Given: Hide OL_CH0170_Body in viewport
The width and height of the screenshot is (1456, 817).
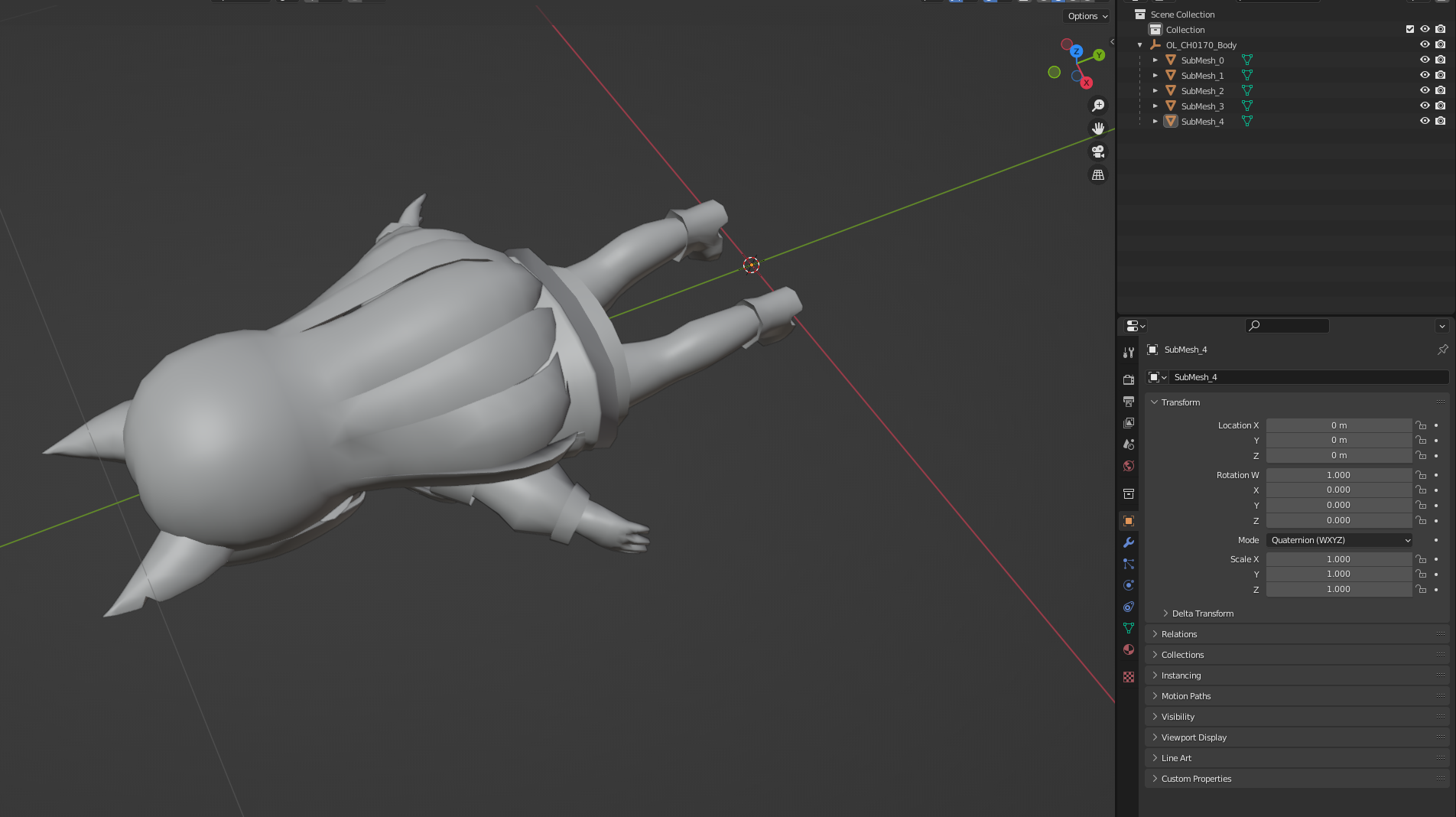Looking at the screenshot, I should pos(1425,44).
